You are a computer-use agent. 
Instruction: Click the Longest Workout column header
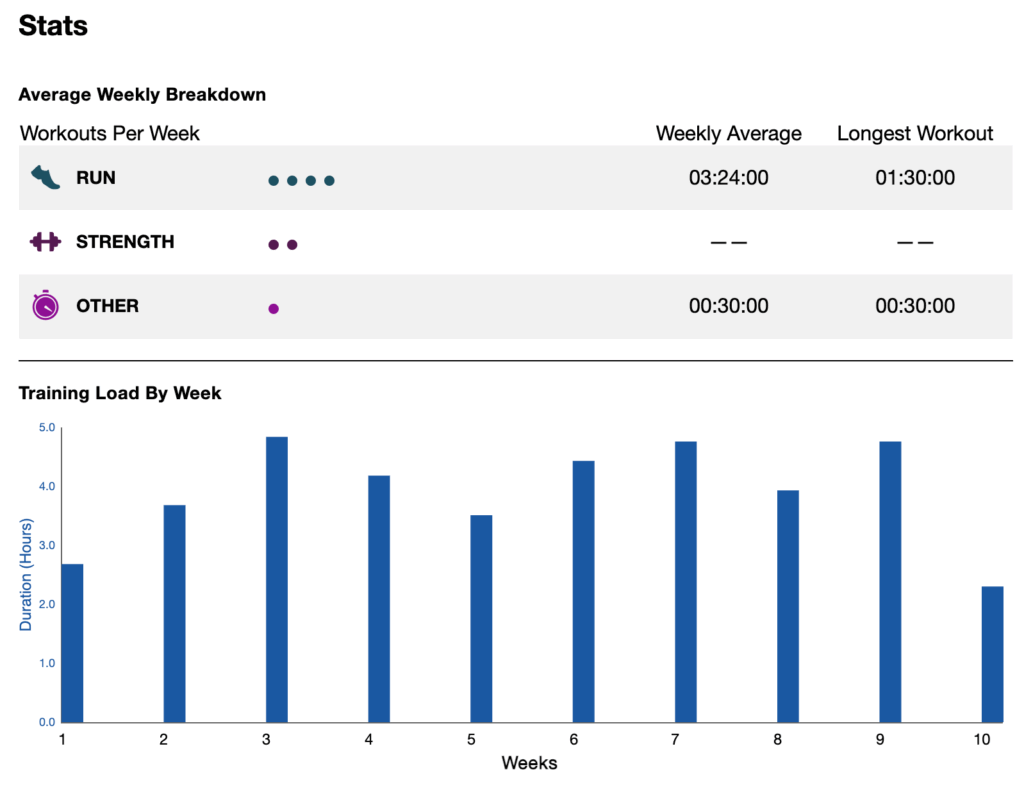[915, 133]
